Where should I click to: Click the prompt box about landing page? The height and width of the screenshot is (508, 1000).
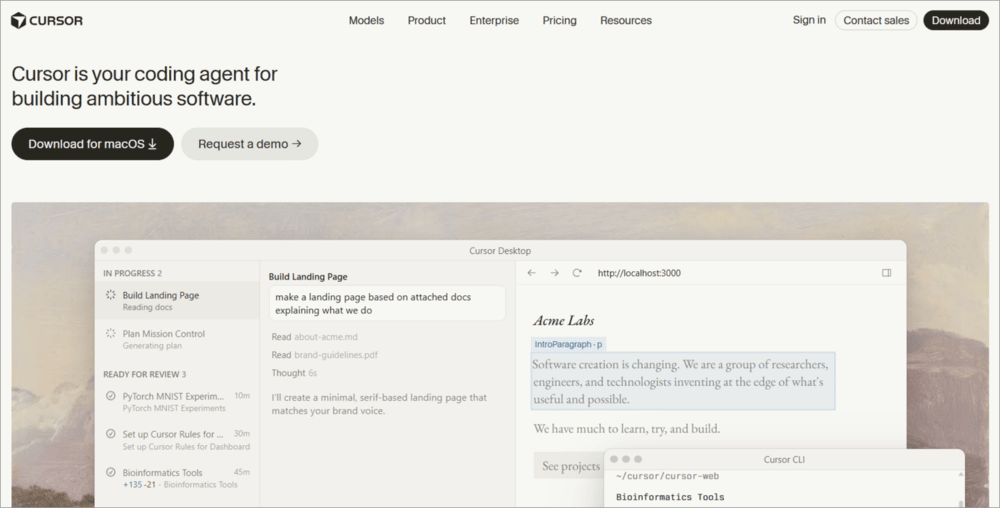(387, 303)
